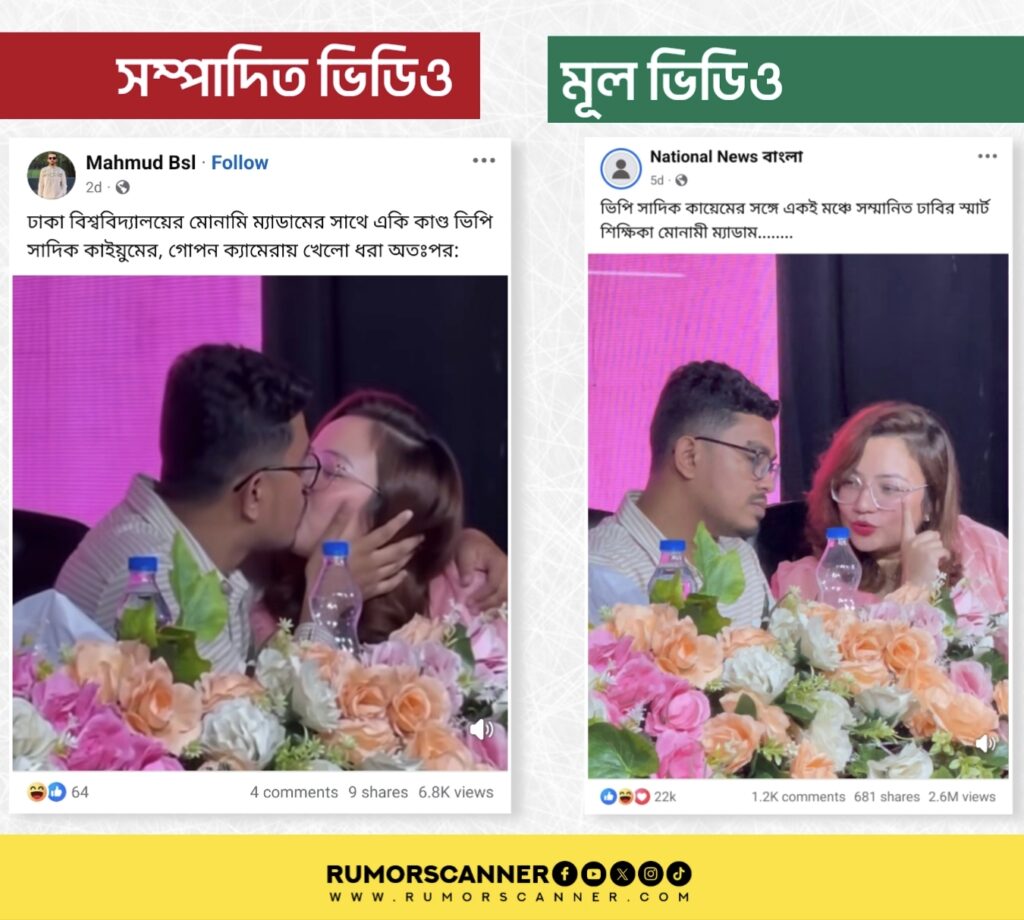Open 4 comments on left post
Screen dimensions: 1024x920
[294, 792]
